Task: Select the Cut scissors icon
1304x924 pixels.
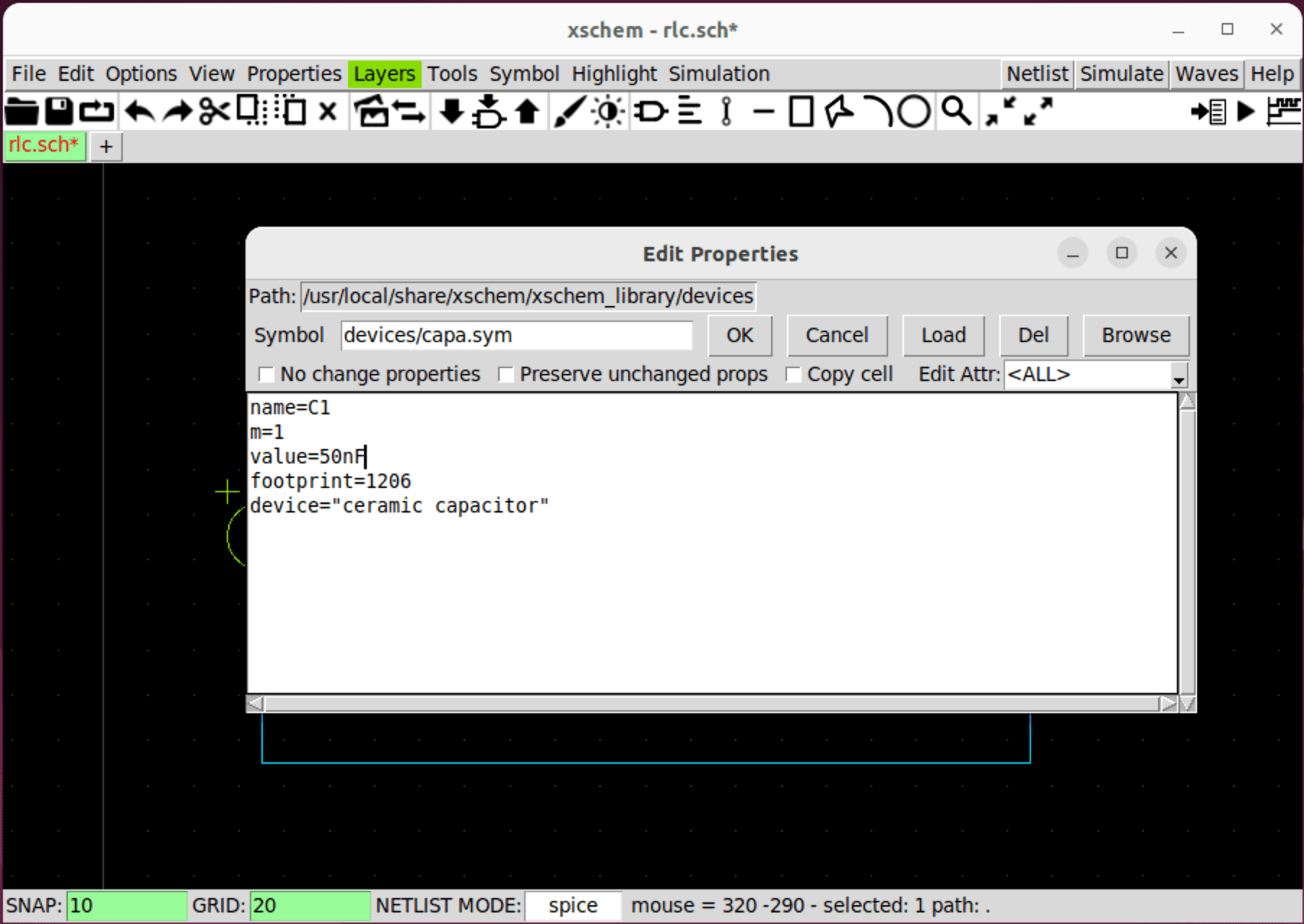Action: [214, 112]
